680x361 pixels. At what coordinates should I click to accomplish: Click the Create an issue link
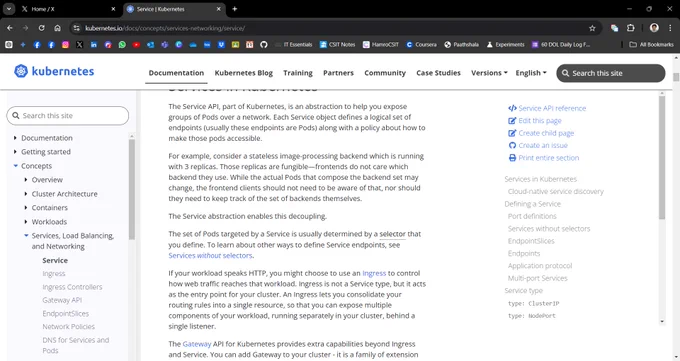point(538,145)
